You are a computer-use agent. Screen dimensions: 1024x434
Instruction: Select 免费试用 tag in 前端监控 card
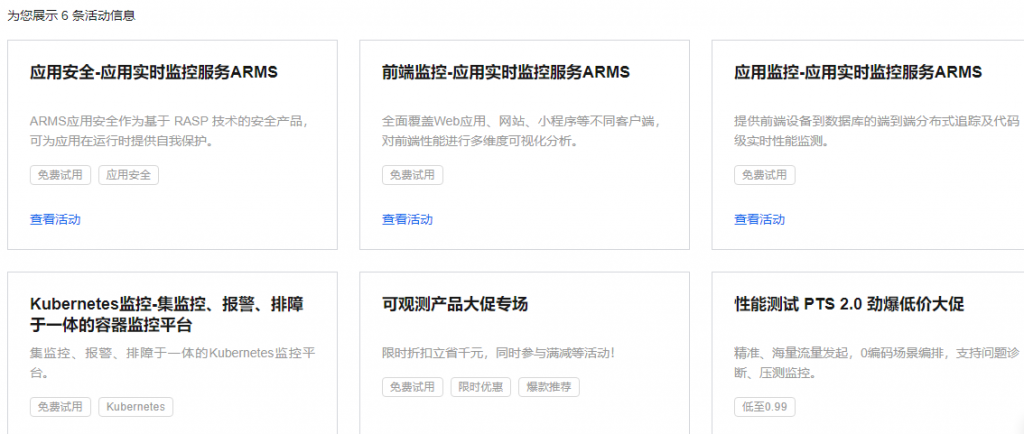tap(413, 175)
